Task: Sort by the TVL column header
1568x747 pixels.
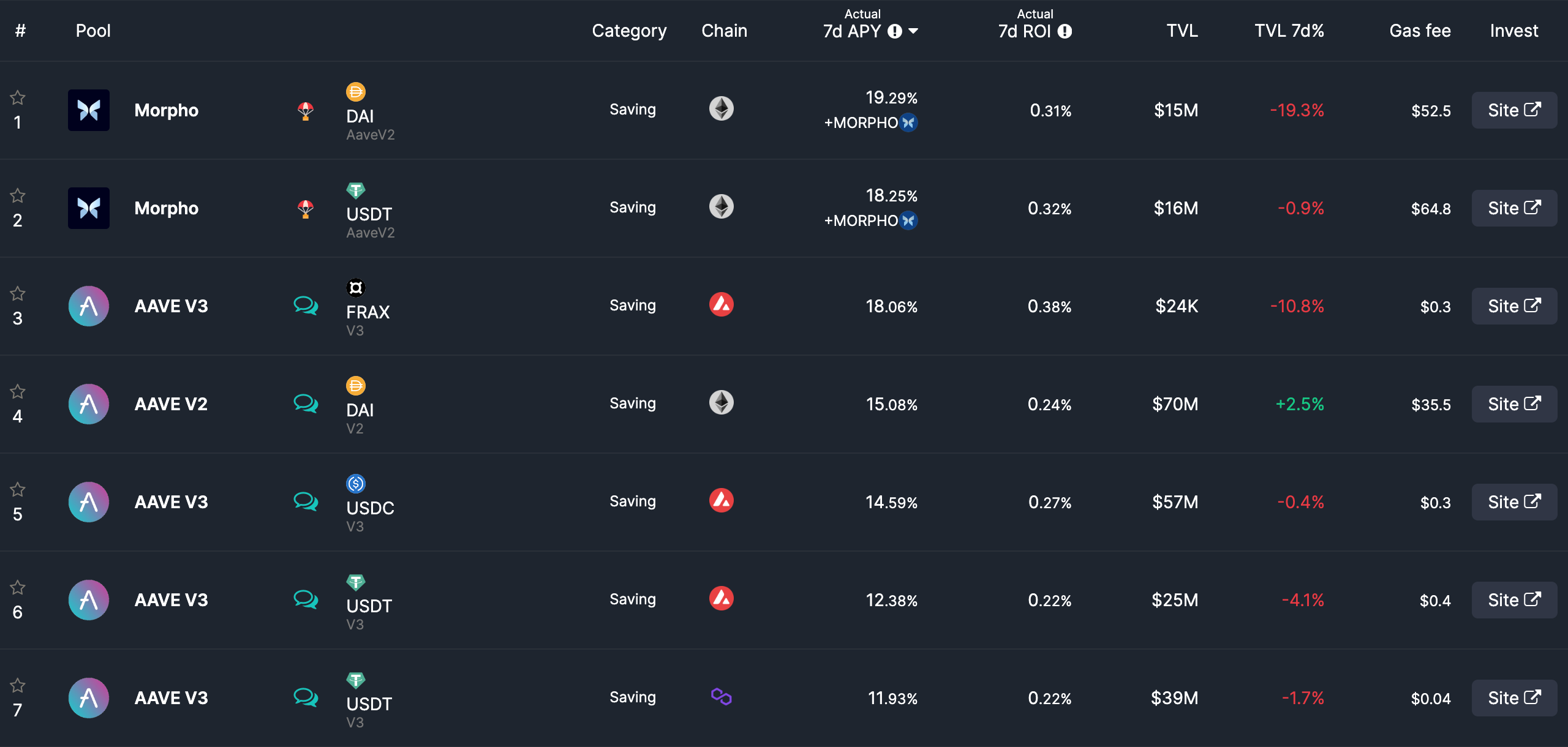Action: (1182, 31)
